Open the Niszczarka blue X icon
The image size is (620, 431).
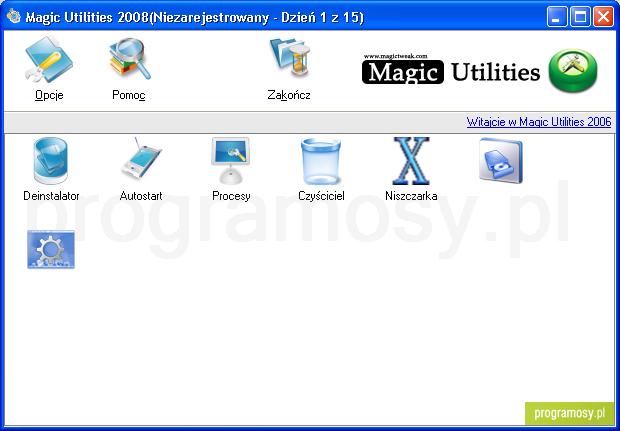(x=411, y=161)
